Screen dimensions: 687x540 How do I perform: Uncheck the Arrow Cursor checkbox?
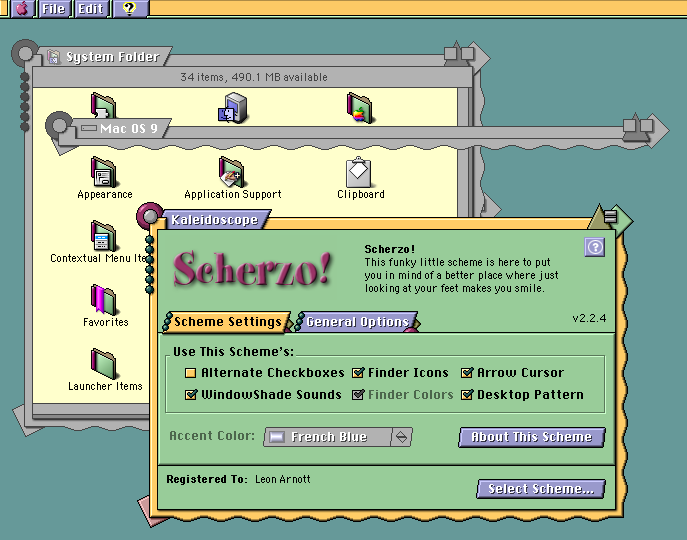[467, 373]
